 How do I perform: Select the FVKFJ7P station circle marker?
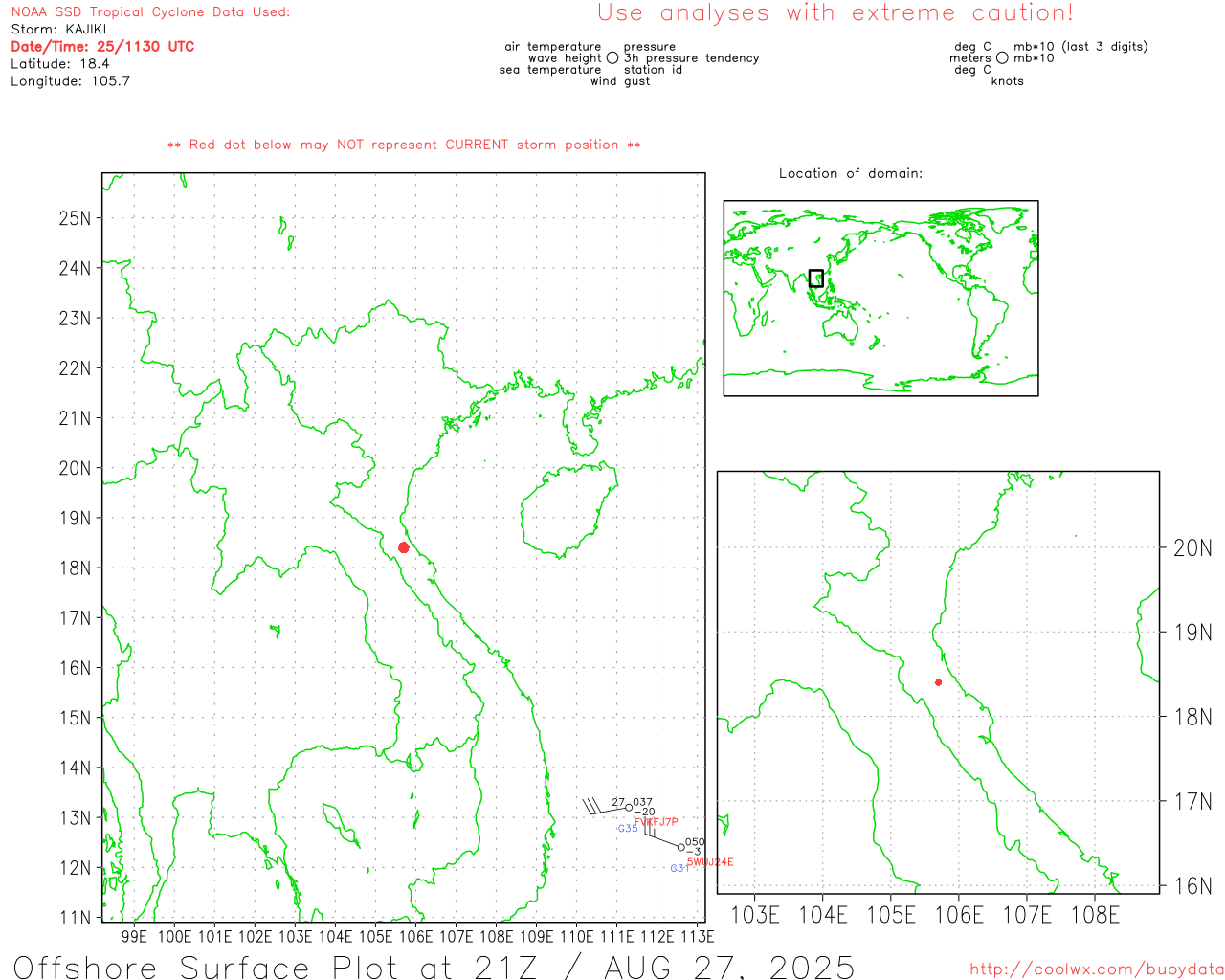[x=629, y=808]
